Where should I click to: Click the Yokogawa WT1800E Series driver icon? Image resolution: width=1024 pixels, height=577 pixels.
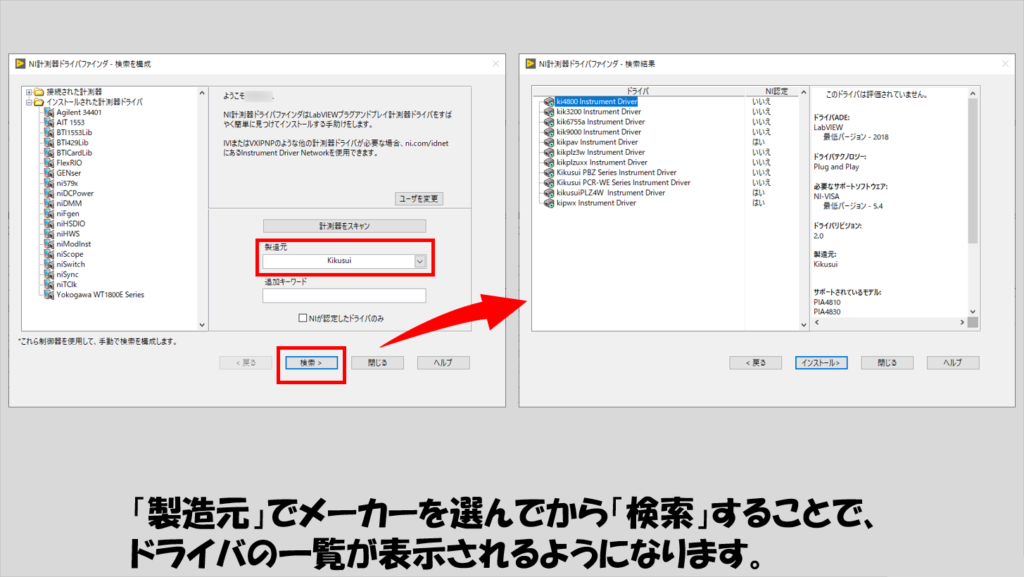48,295
